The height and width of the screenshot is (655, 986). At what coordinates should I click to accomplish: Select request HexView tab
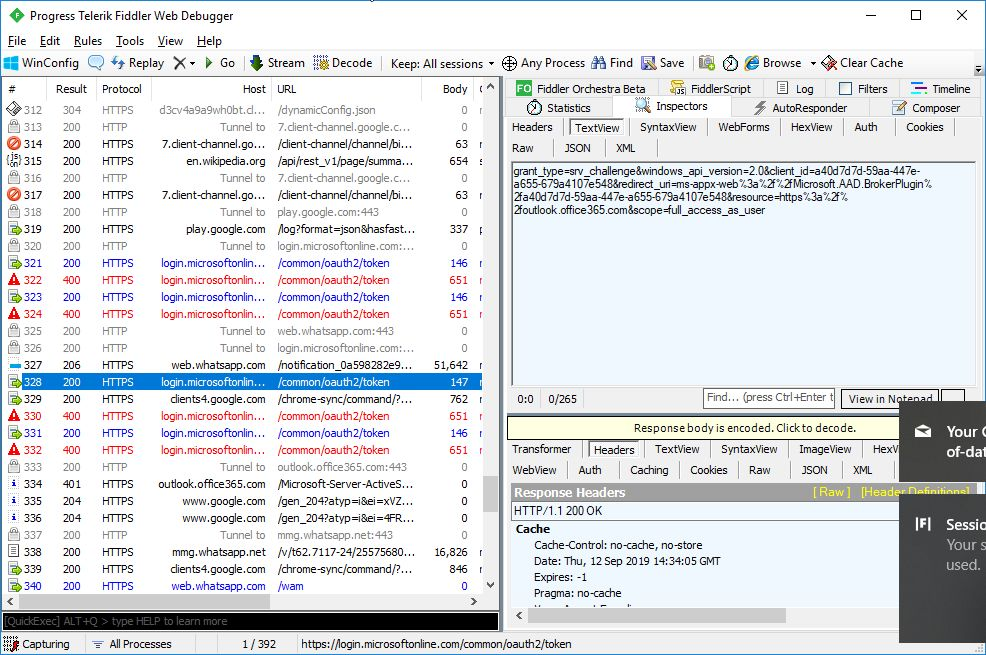[811, 127]
